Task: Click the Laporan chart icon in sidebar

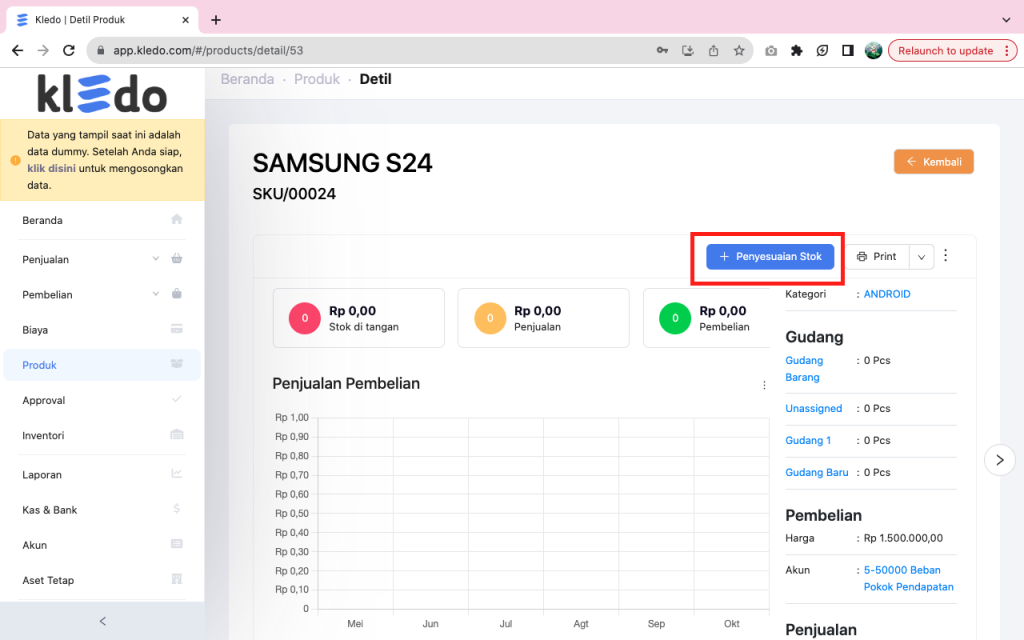Action: coord(176,474)
